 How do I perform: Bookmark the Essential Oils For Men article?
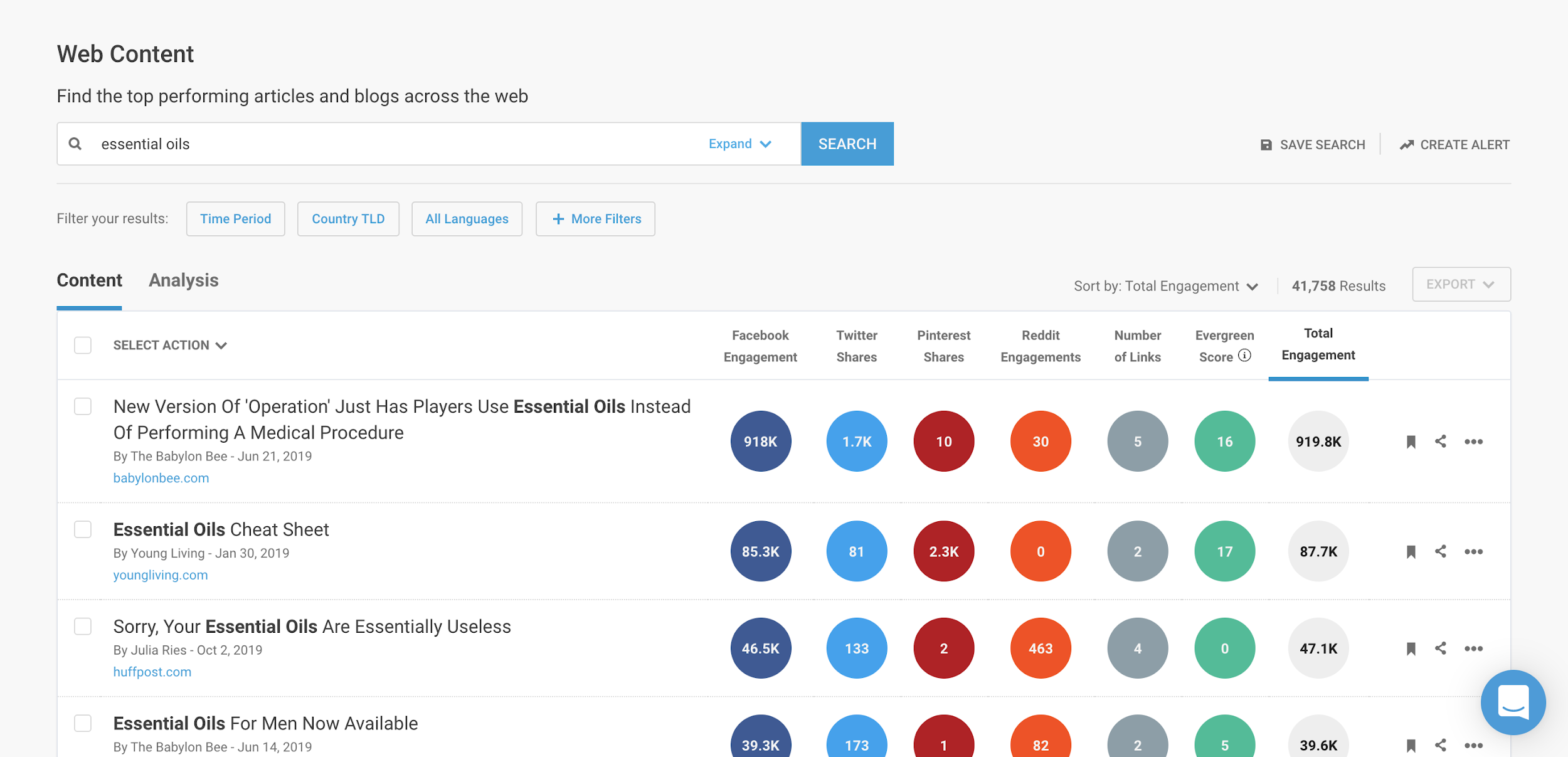[1411, 746]
